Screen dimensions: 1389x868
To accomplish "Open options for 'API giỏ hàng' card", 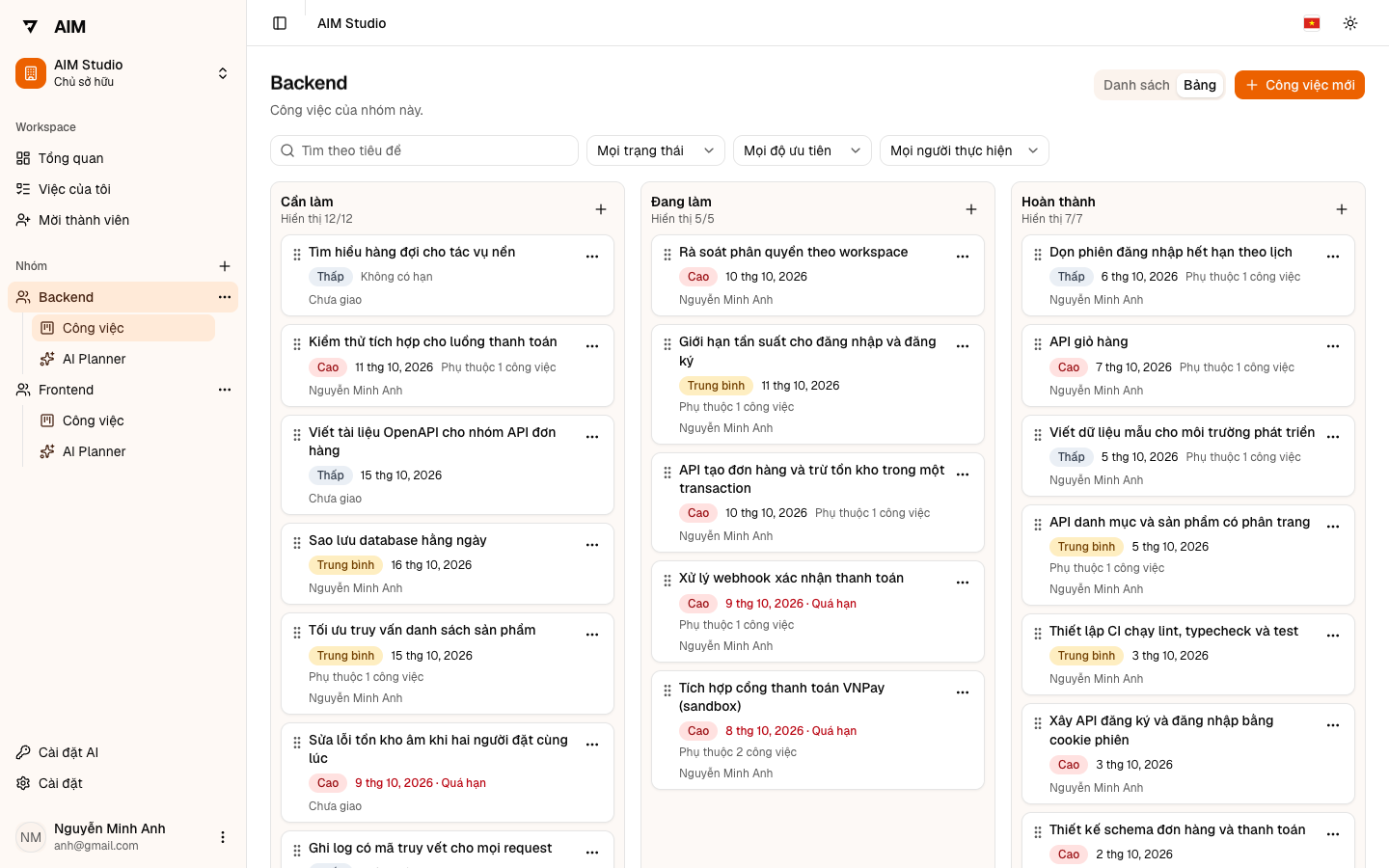I will tap(1333, 346).
